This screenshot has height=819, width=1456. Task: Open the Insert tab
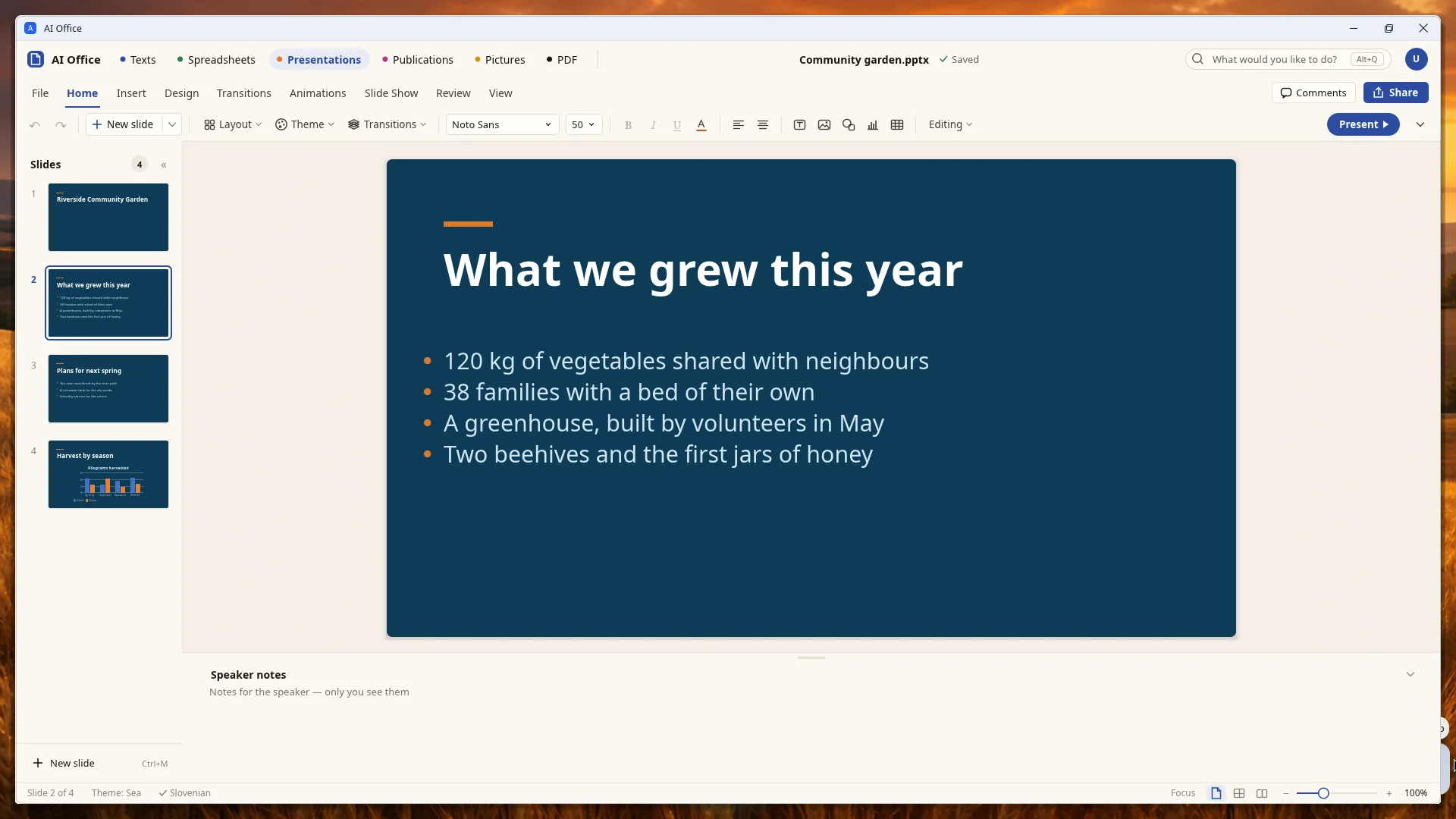click(x=131, y=93)
